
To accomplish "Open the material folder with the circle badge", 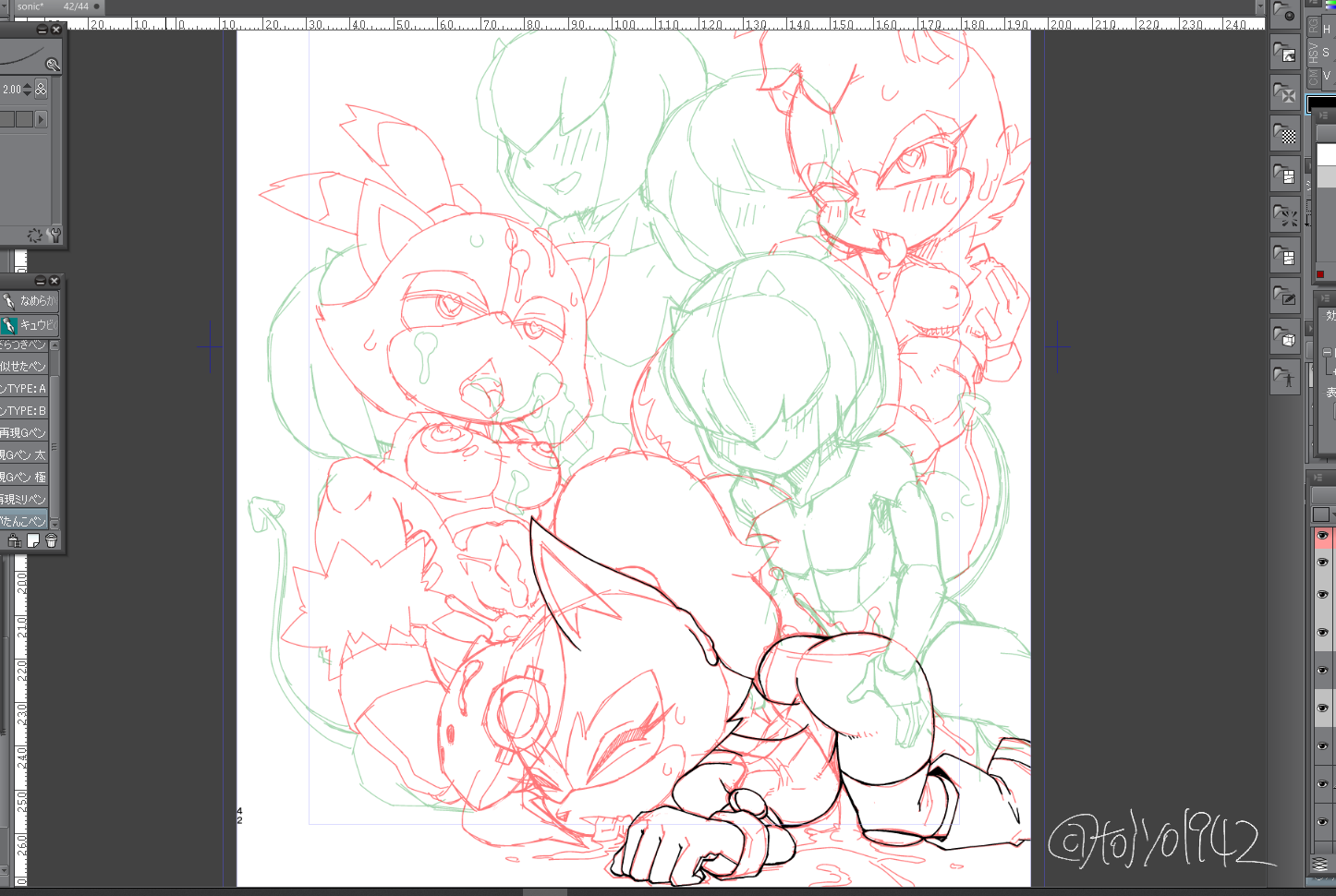I will point(1285,12).
